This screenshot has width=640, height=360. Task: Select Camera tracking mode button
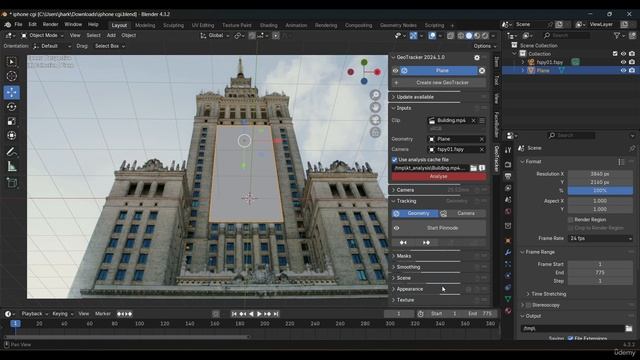point(462,213)
